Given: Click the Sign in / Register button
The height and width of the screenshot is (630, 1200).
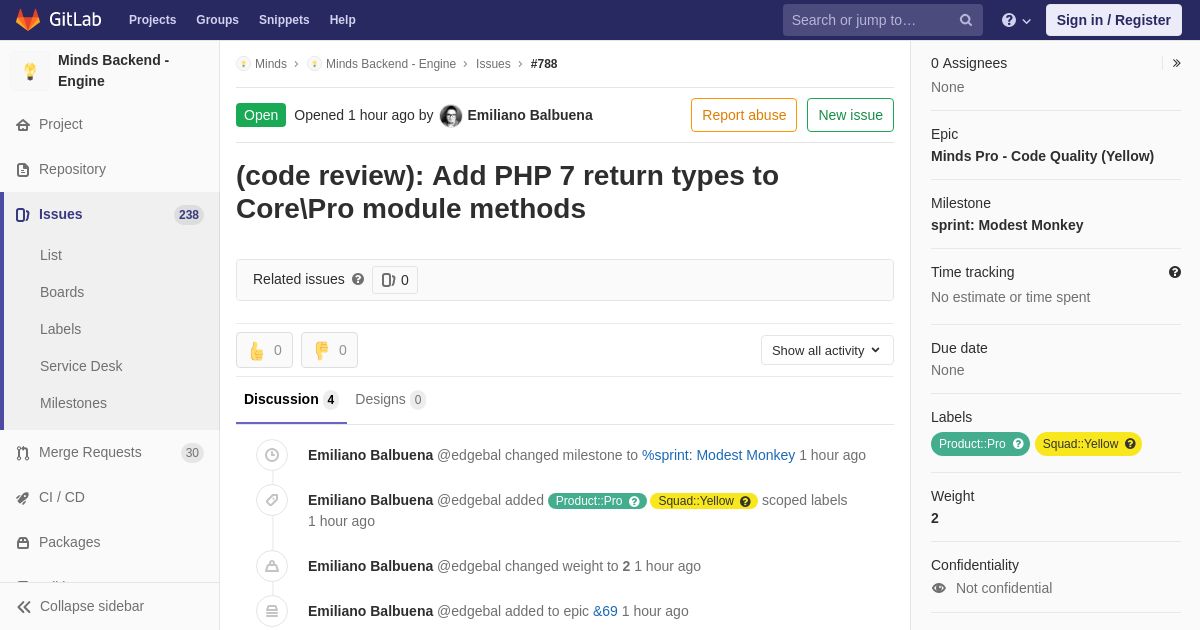Looking at the screenshot, I should click(1114, 20).
